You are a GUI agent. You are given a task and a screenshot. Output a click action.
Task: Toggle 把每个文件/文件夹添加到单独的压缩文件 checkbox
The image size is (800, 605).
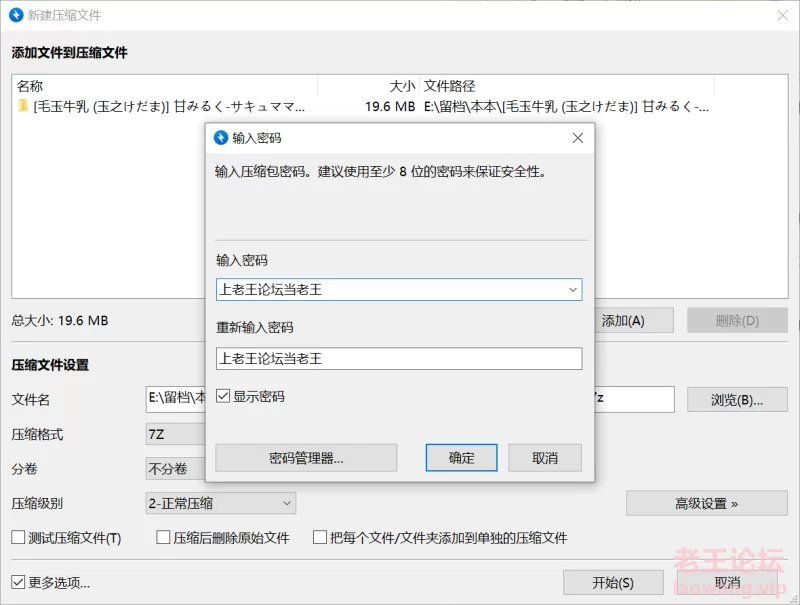(320, 537)
